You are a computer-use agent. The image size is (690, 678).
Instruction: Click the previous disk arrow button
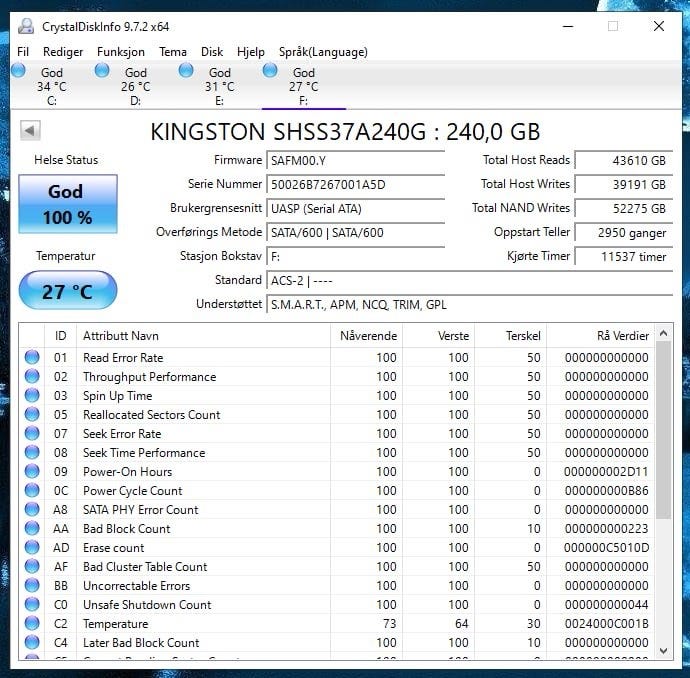(x=29, y=131)
